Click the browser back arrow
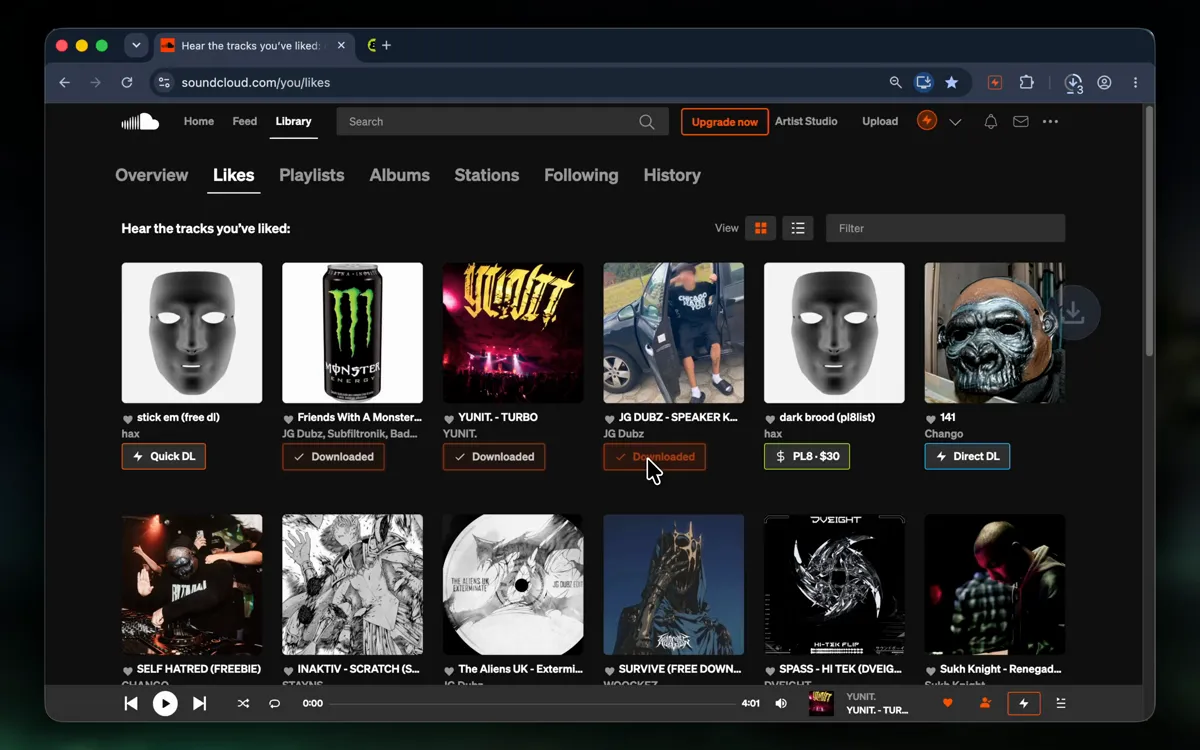The width and height of the screenshot is (1200, 750). point(65,83)
